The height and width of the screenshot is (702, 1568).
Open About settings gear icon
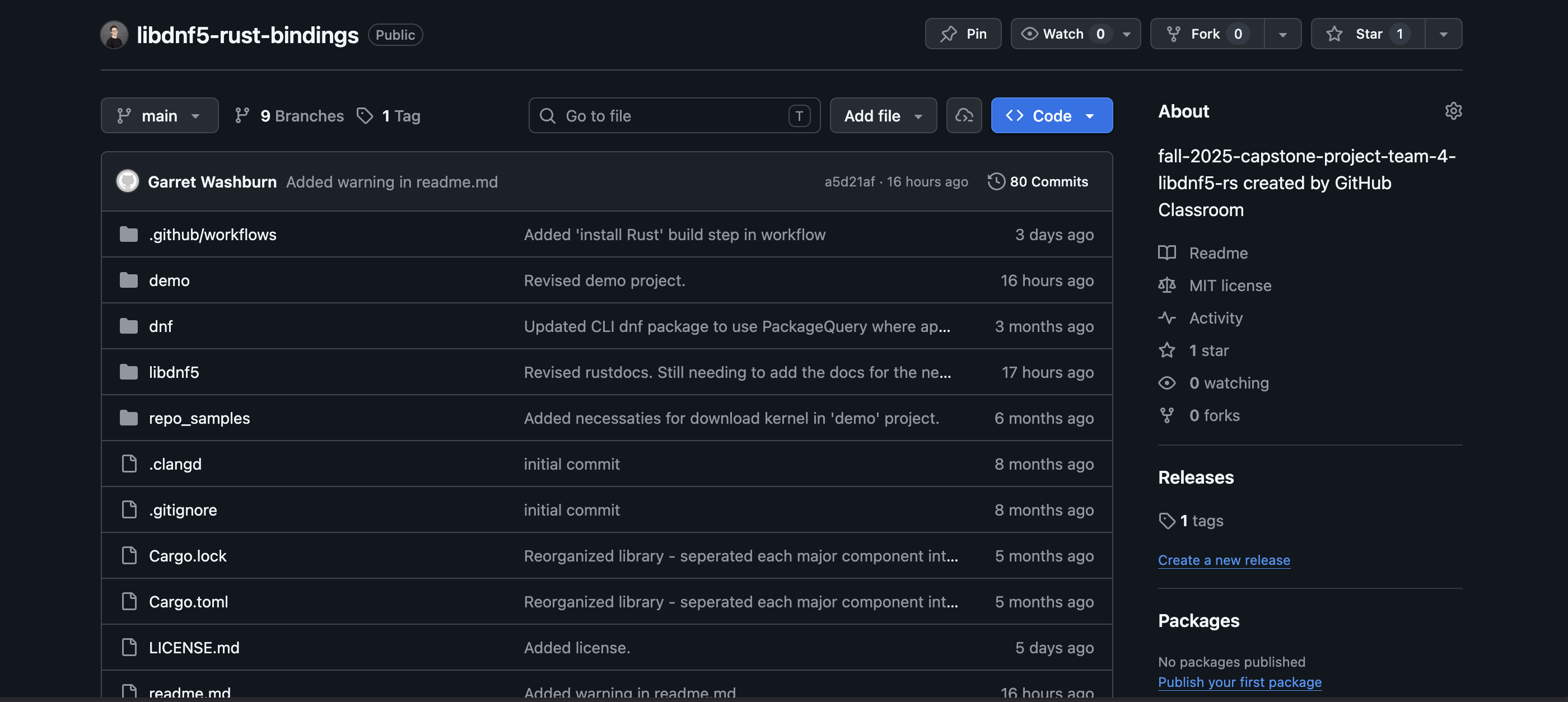click(1453, 111)
